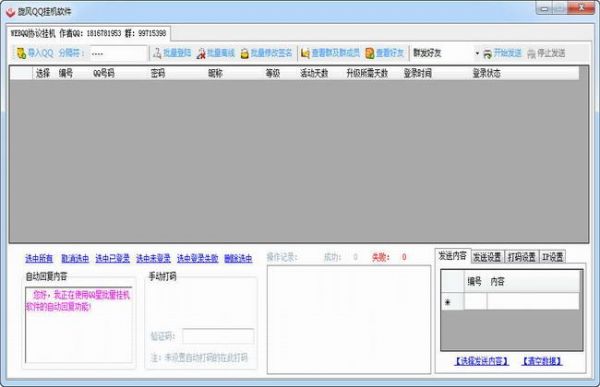The height and width of the screenshot is (387, 600).
Task: Switch to the 发送设置 tab
Action: (x=487, y=257)
